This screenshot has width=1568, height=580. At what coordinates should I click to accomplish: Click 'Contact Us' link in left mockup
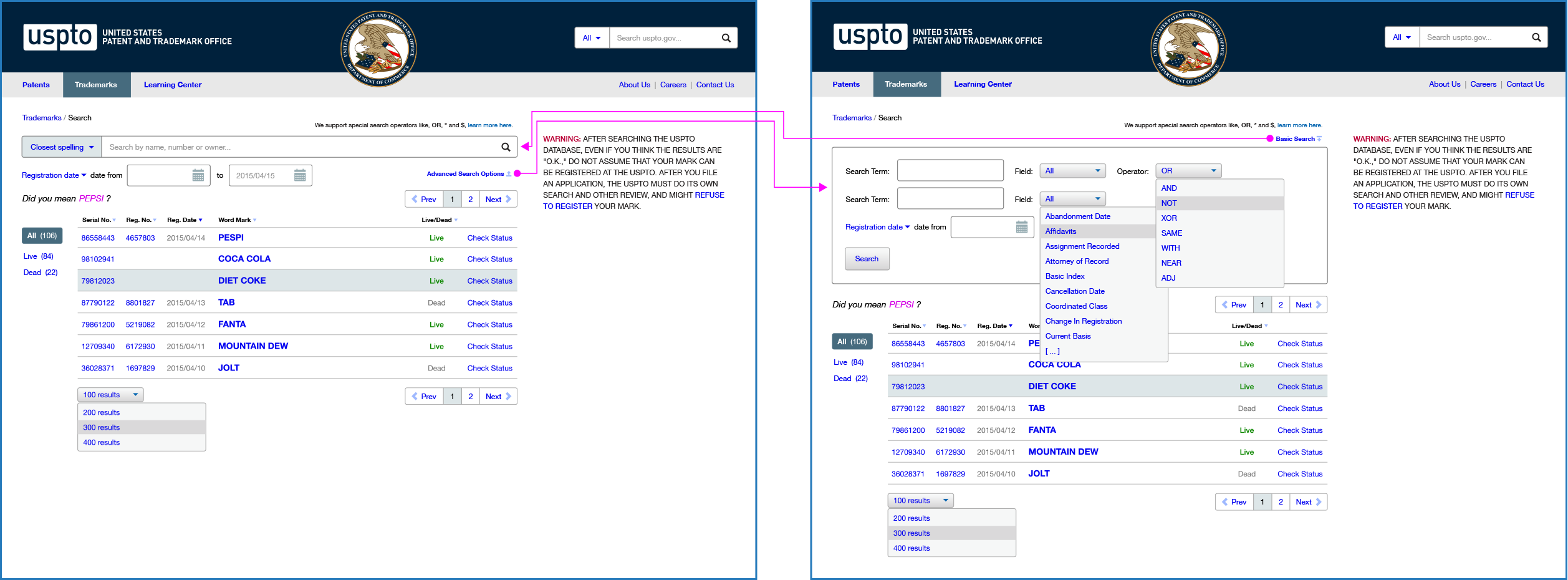click(715, 85)
